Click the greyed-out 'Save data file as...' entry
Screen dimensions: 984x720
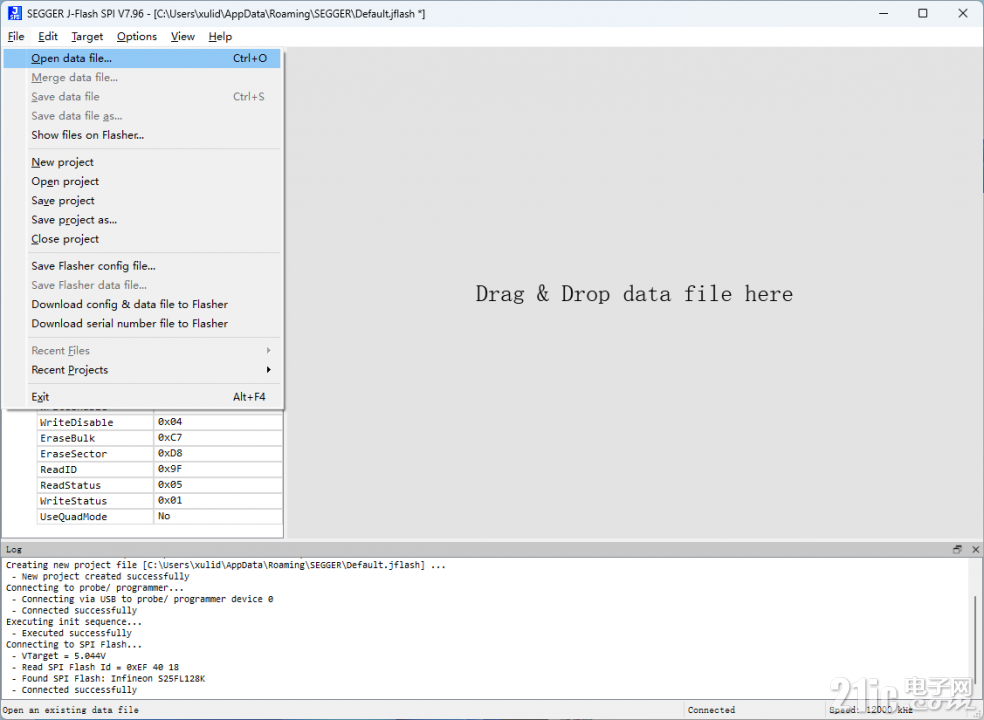tap(142, 116)
